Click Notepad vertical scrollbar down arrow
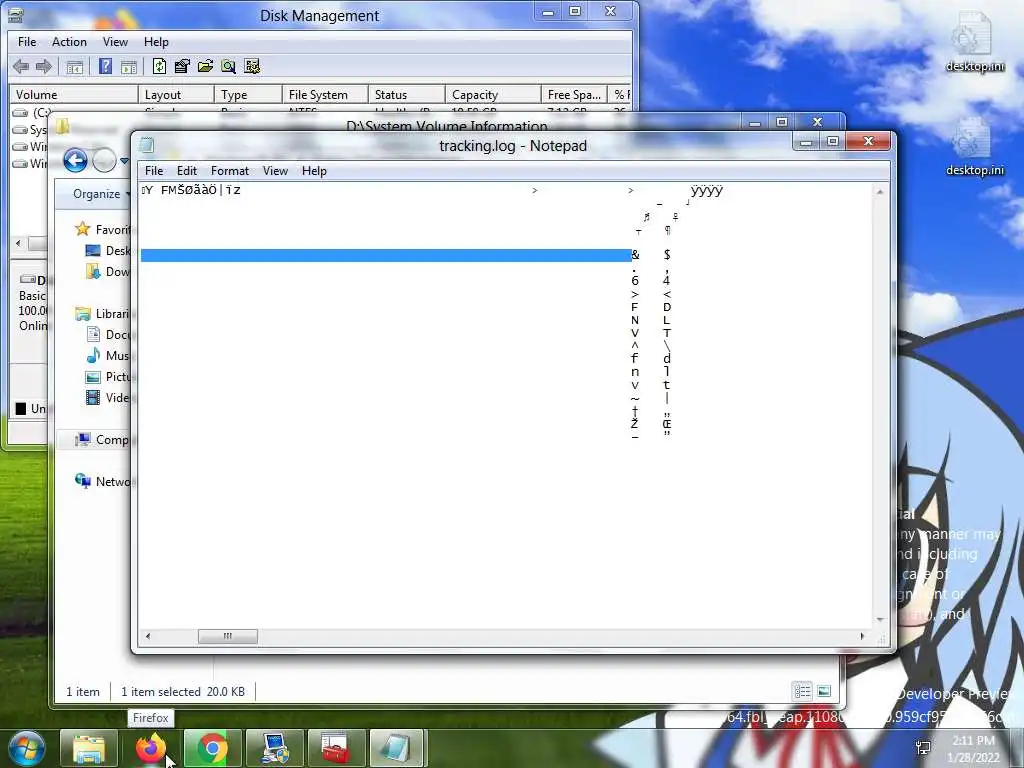Screen dimensions: 1024x768 click(x=880, y=619)
